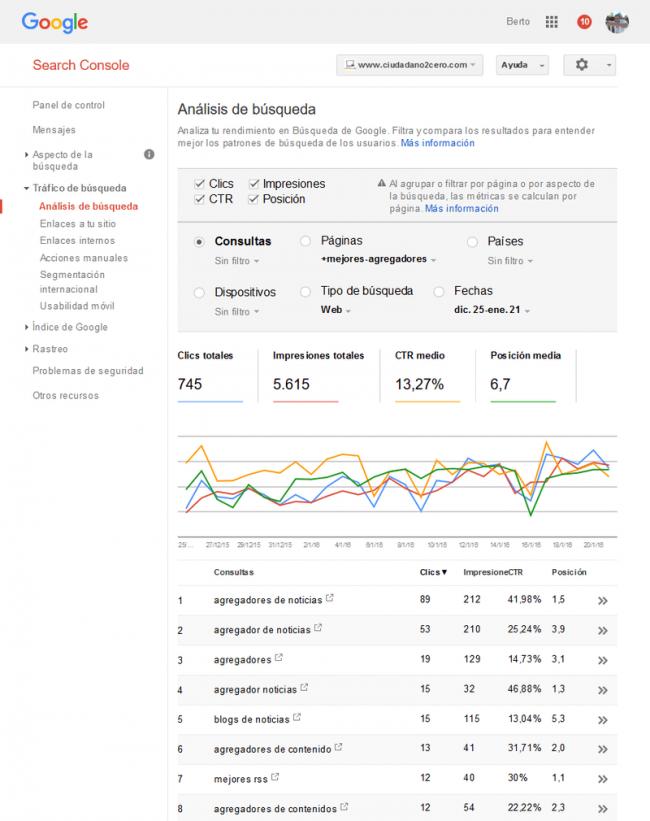Click the warning triangle icon in metrics notice
This screenshot has width=650, height=821.
point(382,183)
